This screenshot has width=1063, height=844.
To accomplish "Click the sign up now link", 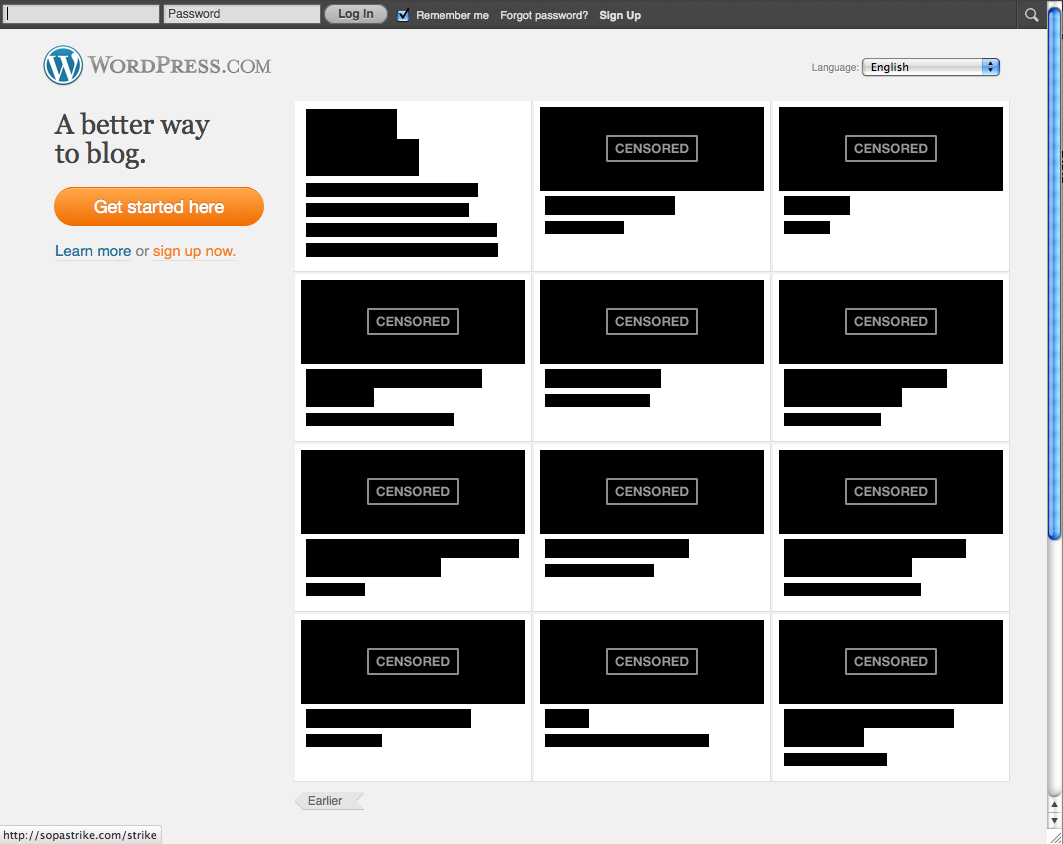I will point(194,251).
